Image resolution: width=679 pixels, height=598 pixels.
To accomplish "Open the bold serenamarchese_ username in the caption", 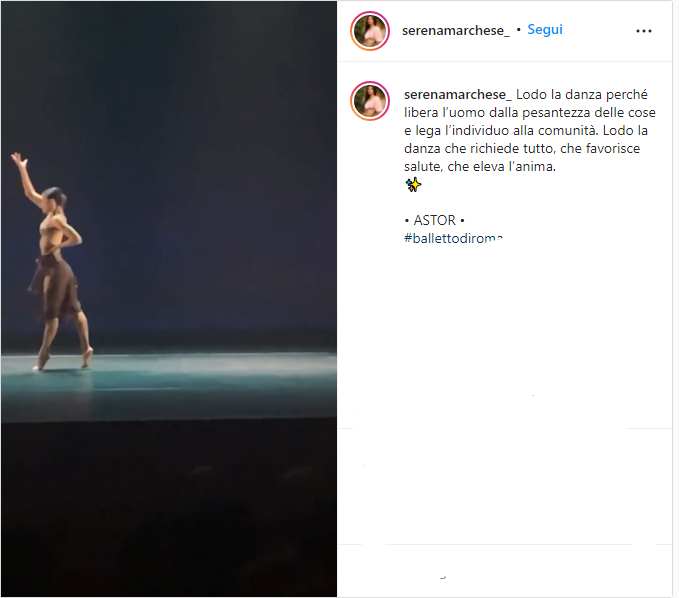I will [458, 94].
